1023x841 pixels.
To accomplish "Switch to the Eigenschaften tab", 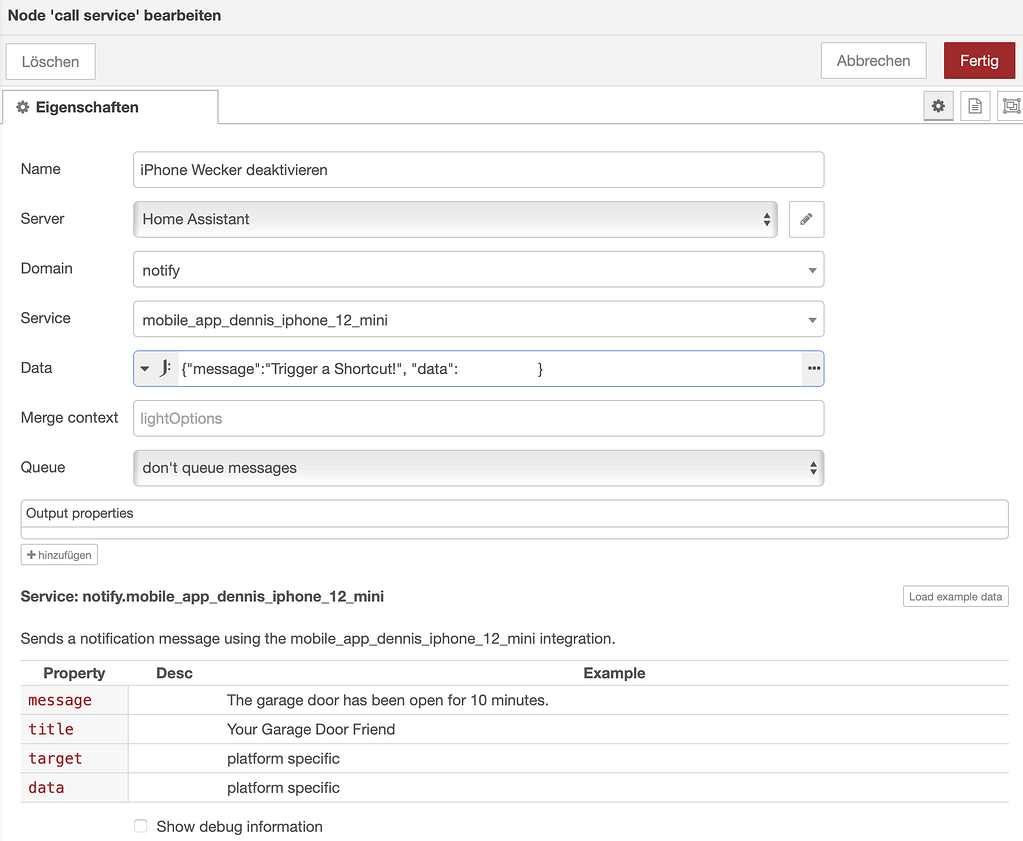I will pos(85,107).
